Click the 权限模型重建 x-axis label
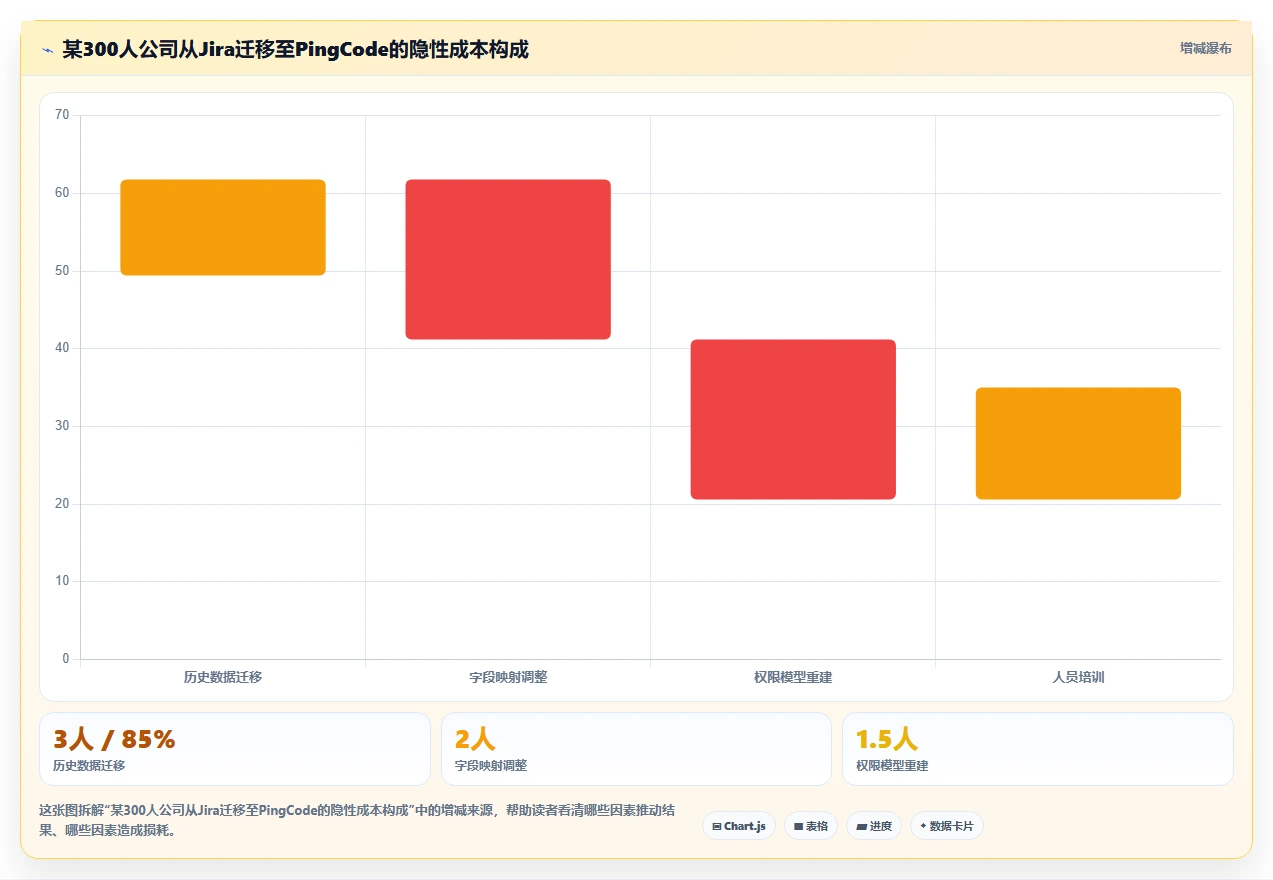 click(x=793, y=677)
